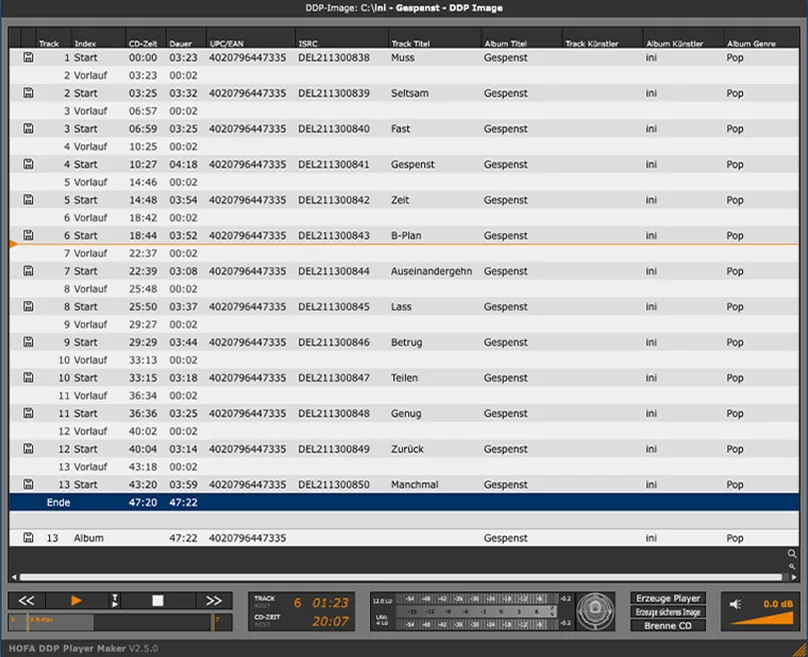808x657 pixels.
Task: Click the save icon for track 6 B-Plan
Action: [x=28, y=235]
